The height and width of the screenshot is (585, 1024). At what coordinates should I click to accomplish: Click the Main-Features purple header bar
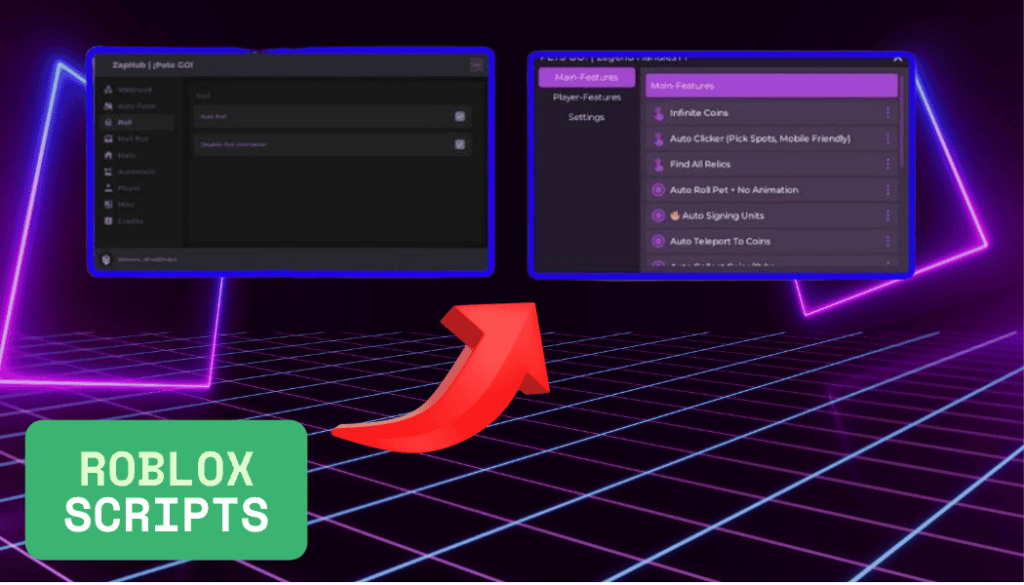click(x=772, y=86)
